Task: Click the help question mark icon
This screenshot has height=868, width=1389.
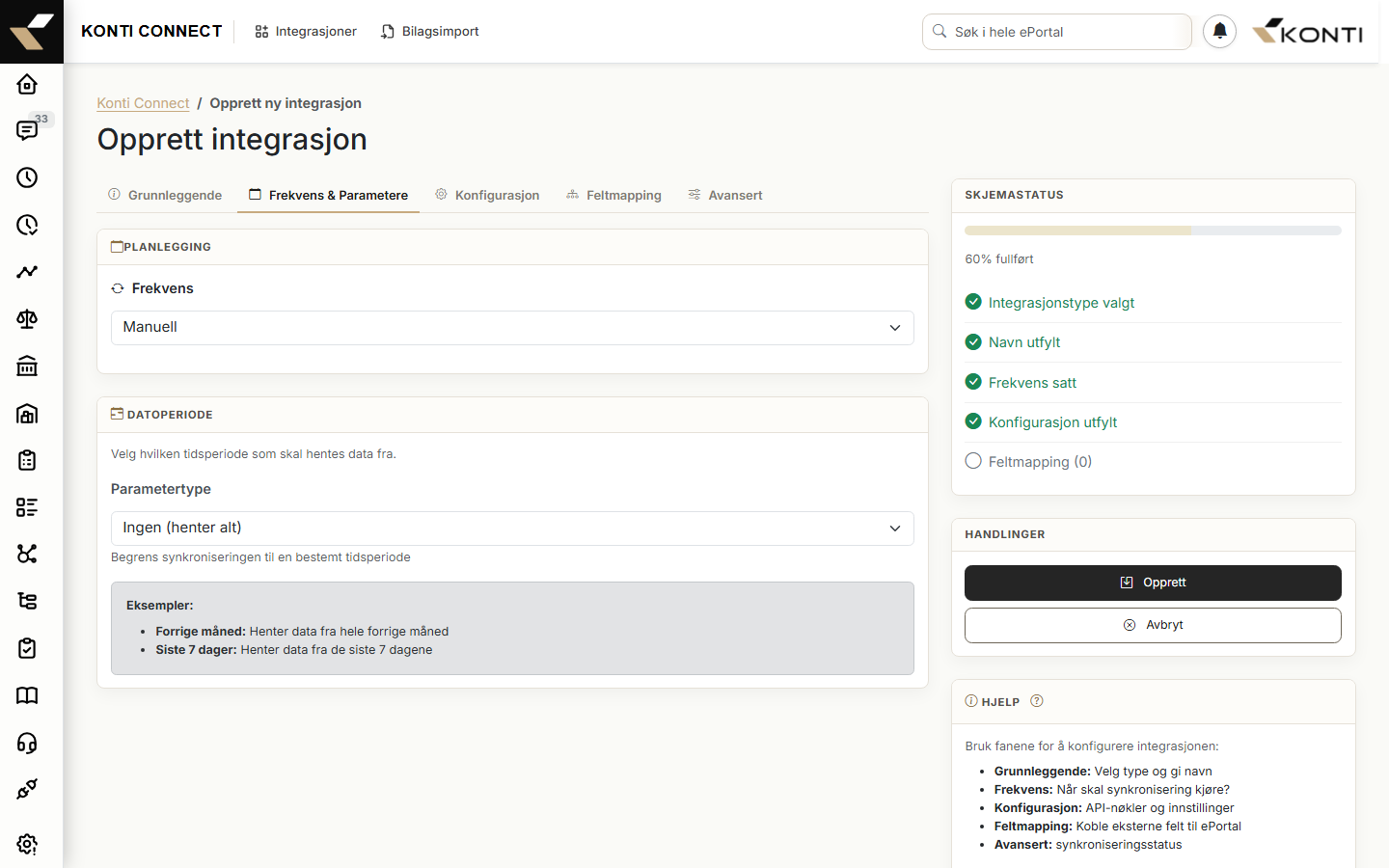Action: click(1037, 701)
